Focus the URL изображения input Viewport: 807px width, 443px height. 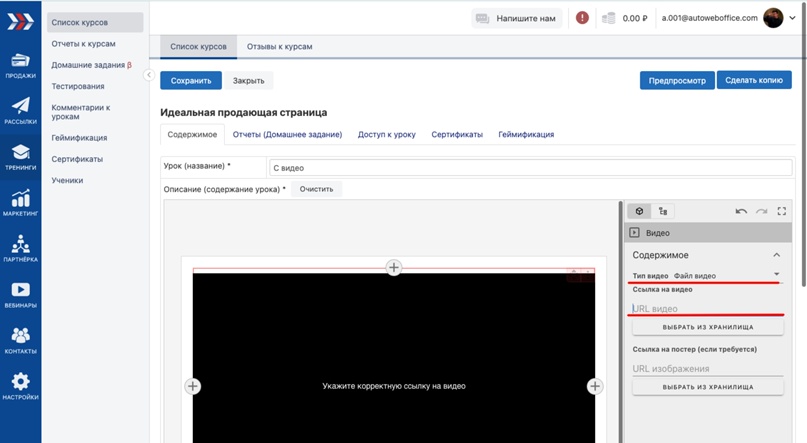click(707, 368)
